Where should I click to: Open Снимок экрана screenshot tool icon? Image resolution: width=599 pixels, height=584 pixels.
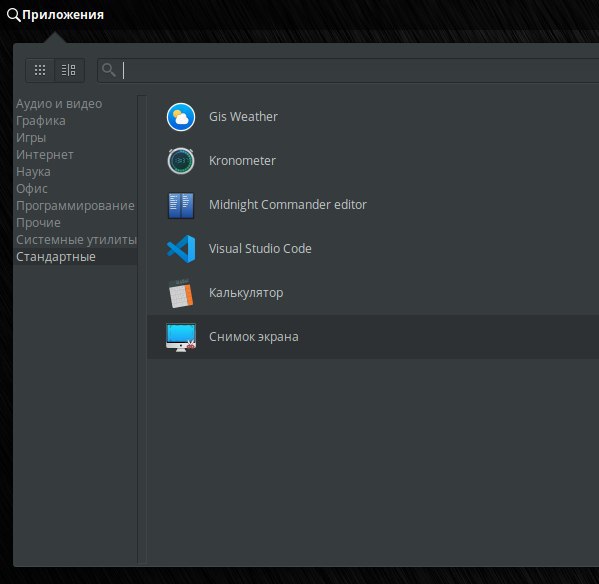181,337
